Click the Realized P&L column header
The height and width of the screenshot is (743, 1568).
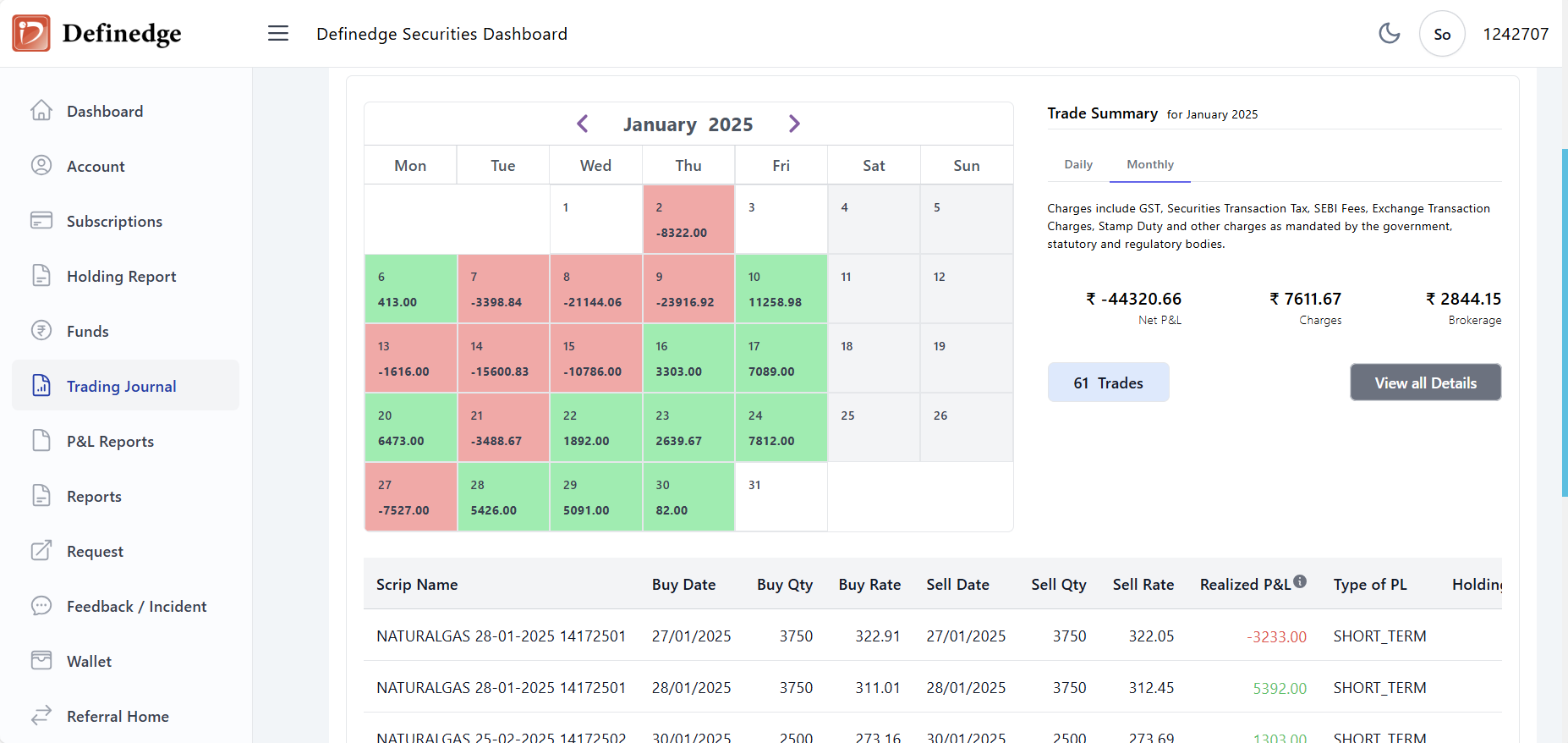pyautogui.click(x=1245, y=585)
